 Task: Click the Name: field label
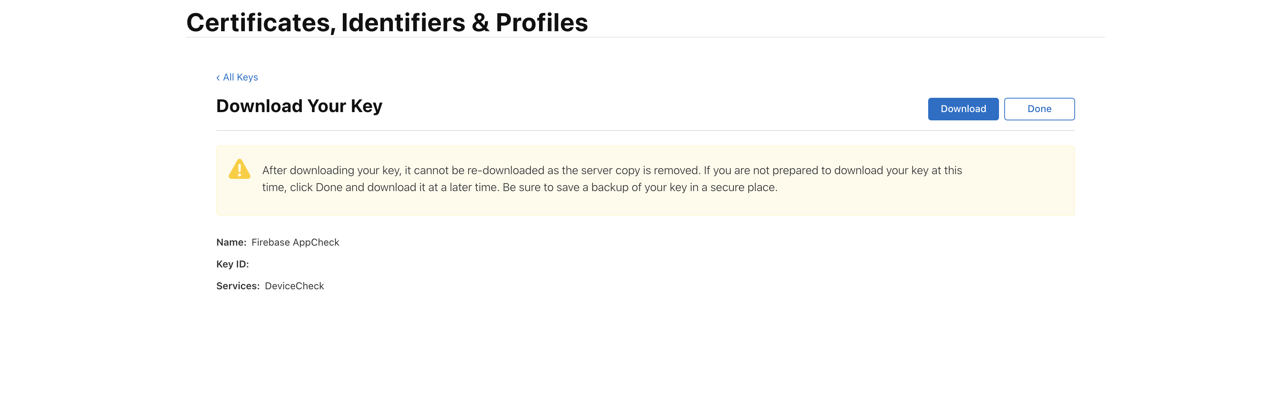(x=231, y=242)
